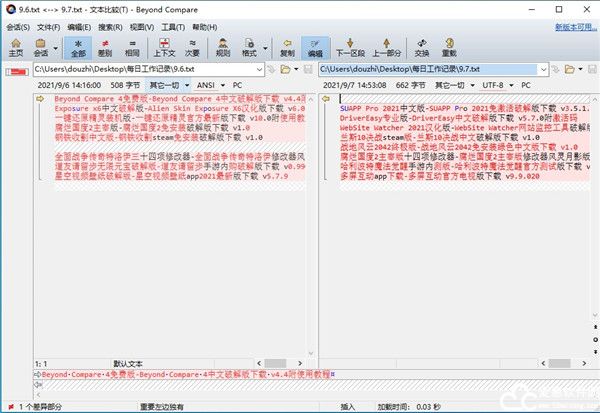Go to the 主页 home view
600x413 pixels.
(x=16, y=48)
